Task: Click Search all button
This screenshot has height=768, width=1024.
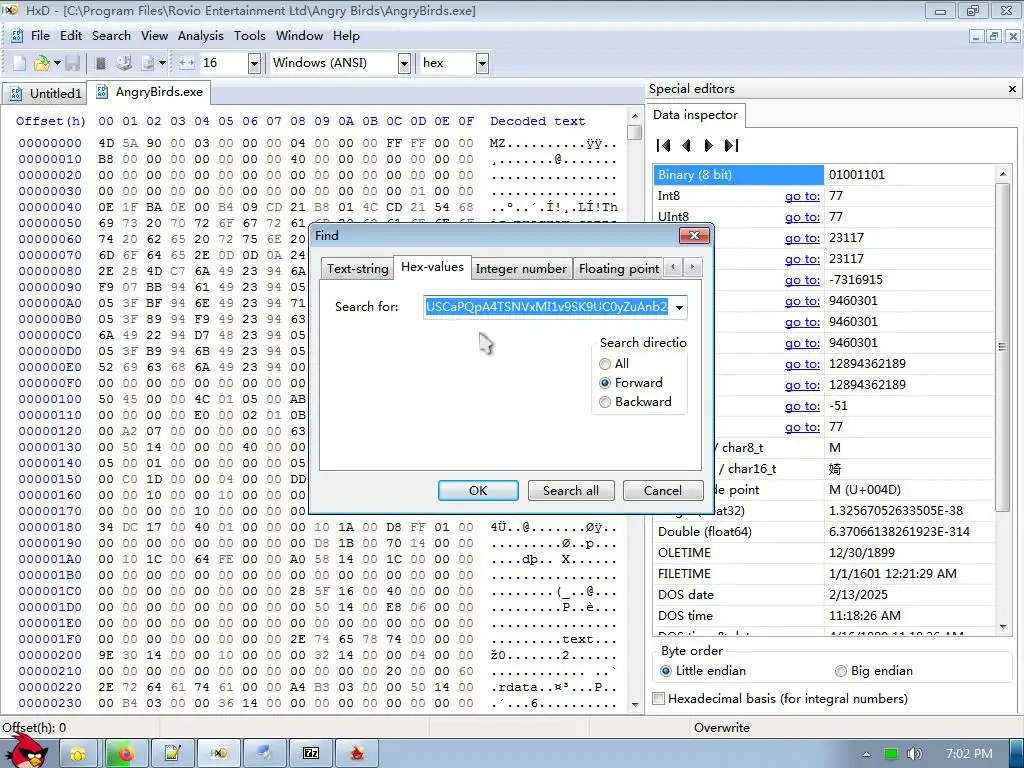Action: pos(571,490)
